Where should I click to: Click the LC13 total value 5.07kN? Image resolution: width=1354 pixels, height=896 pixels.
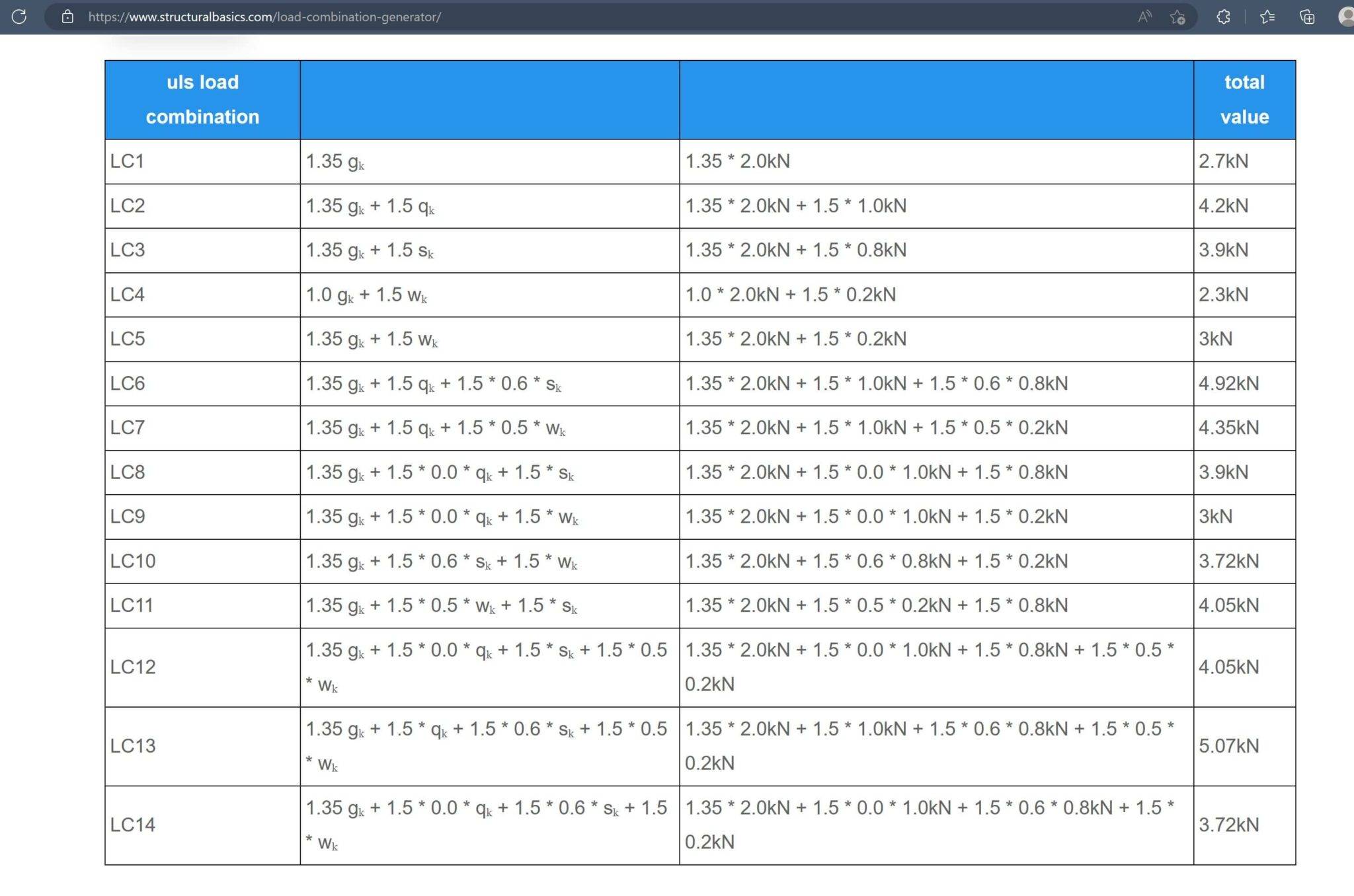click(1228, 745)
